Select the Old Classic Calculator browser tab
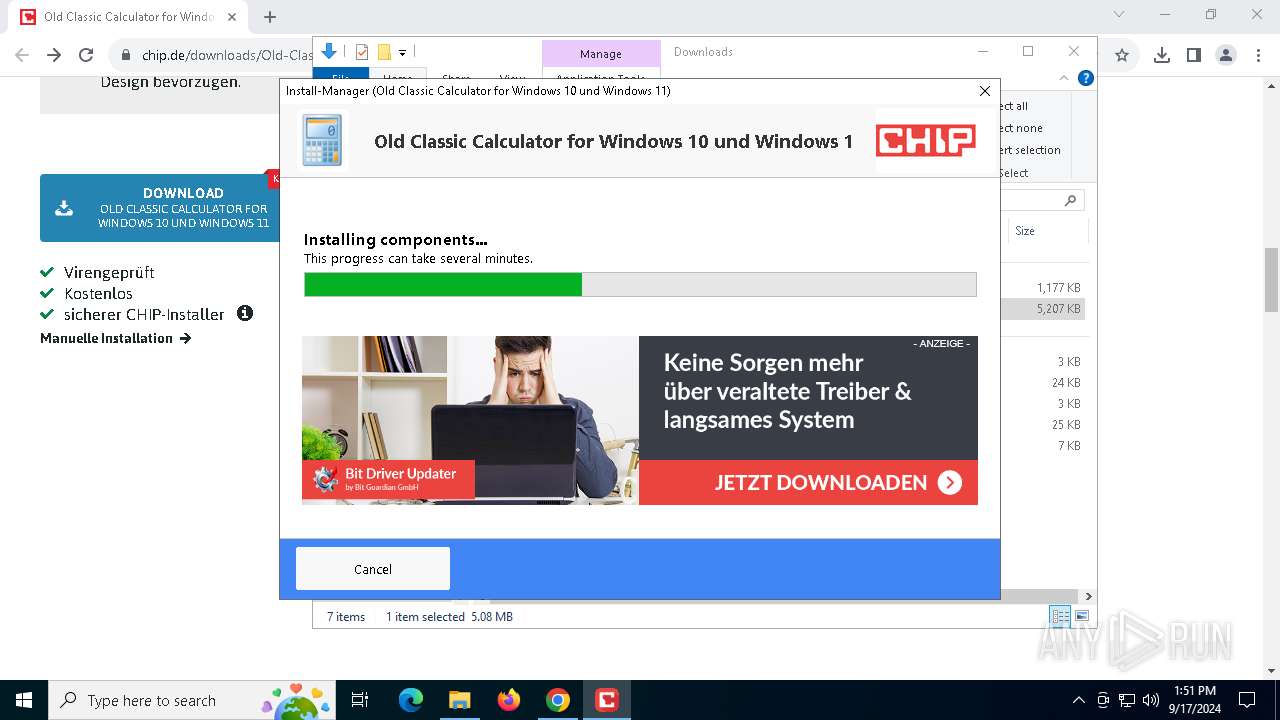This screenshot has height=720, width=1280. click(128, 17)
